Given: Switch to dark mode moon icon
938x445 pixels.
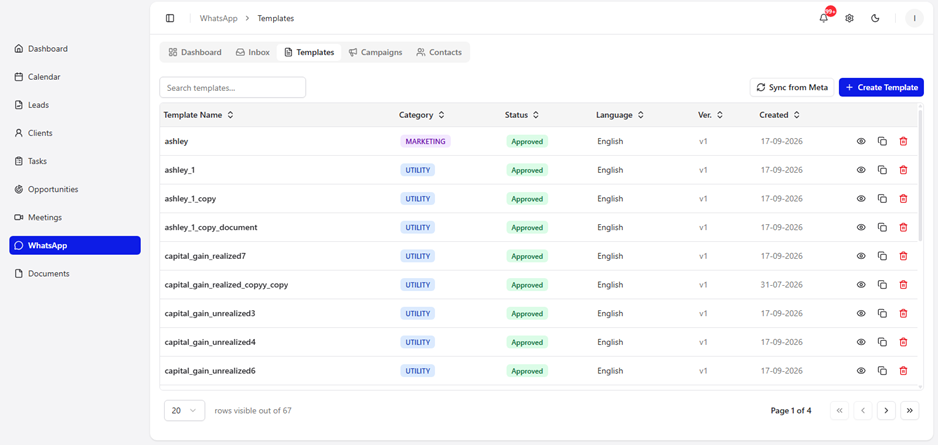Looking at the screenshot, I should point(875,19).
